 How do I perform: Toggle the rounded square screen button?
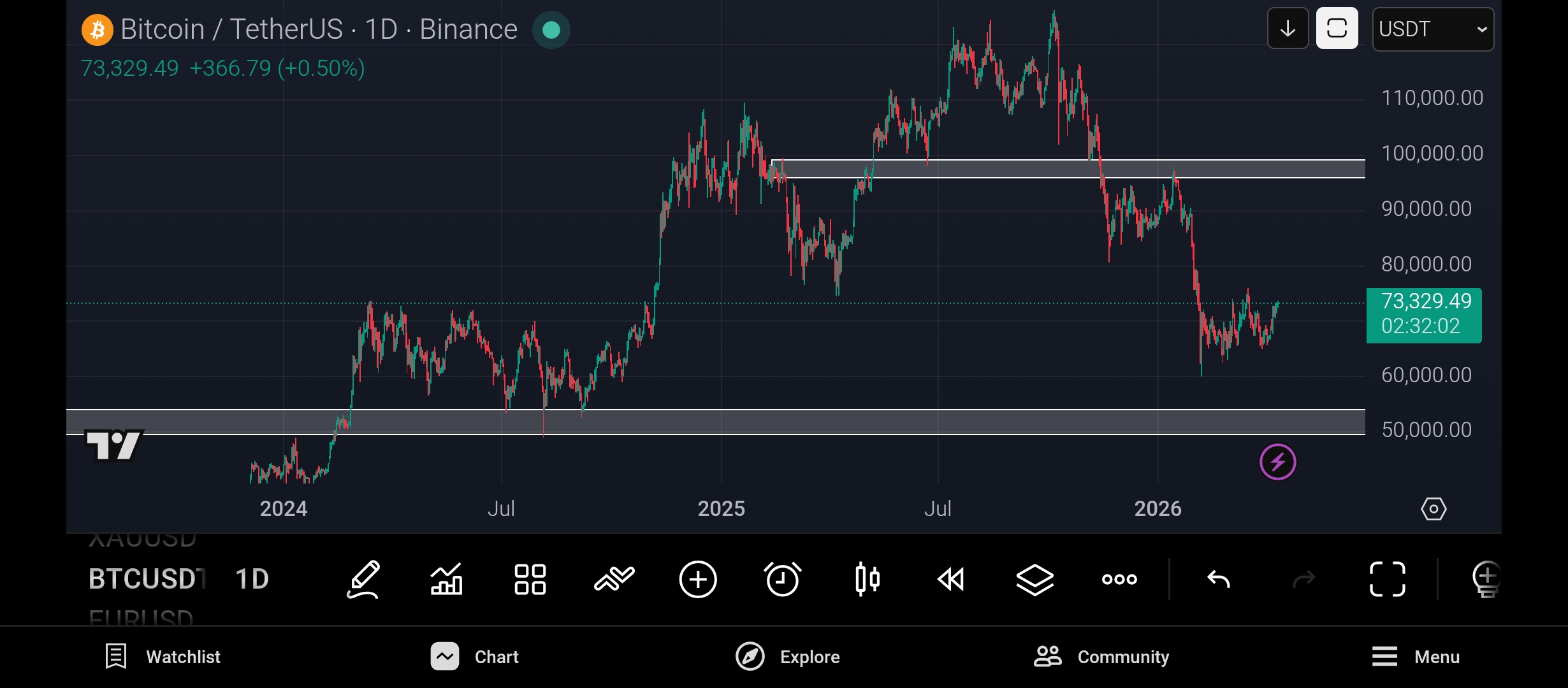tap(1337, 29)
